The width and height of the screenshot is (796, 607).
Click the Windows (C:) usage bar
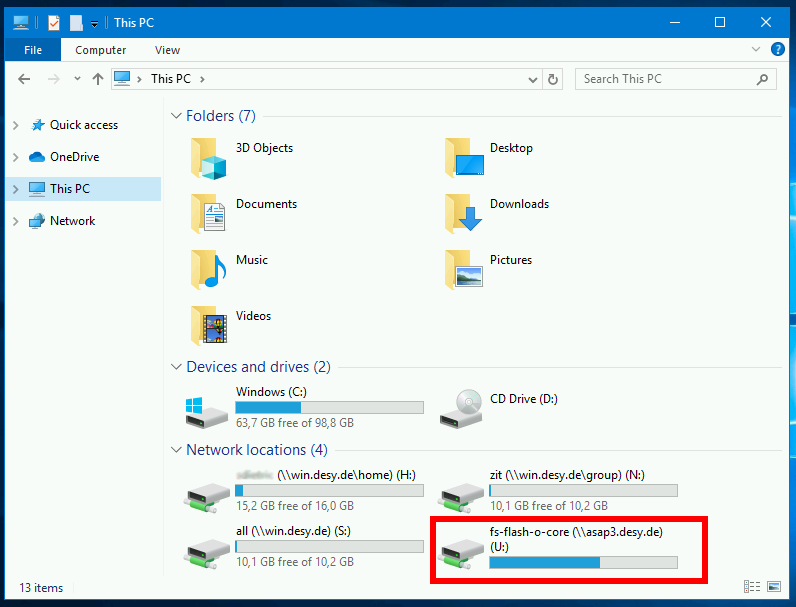point(329,407)
